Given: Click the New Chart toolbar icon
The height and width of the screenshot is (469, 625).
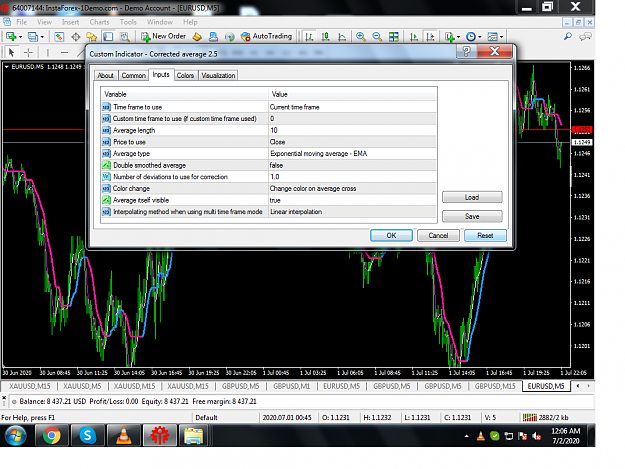Looking at the screenshot, I should coord(11,37).
